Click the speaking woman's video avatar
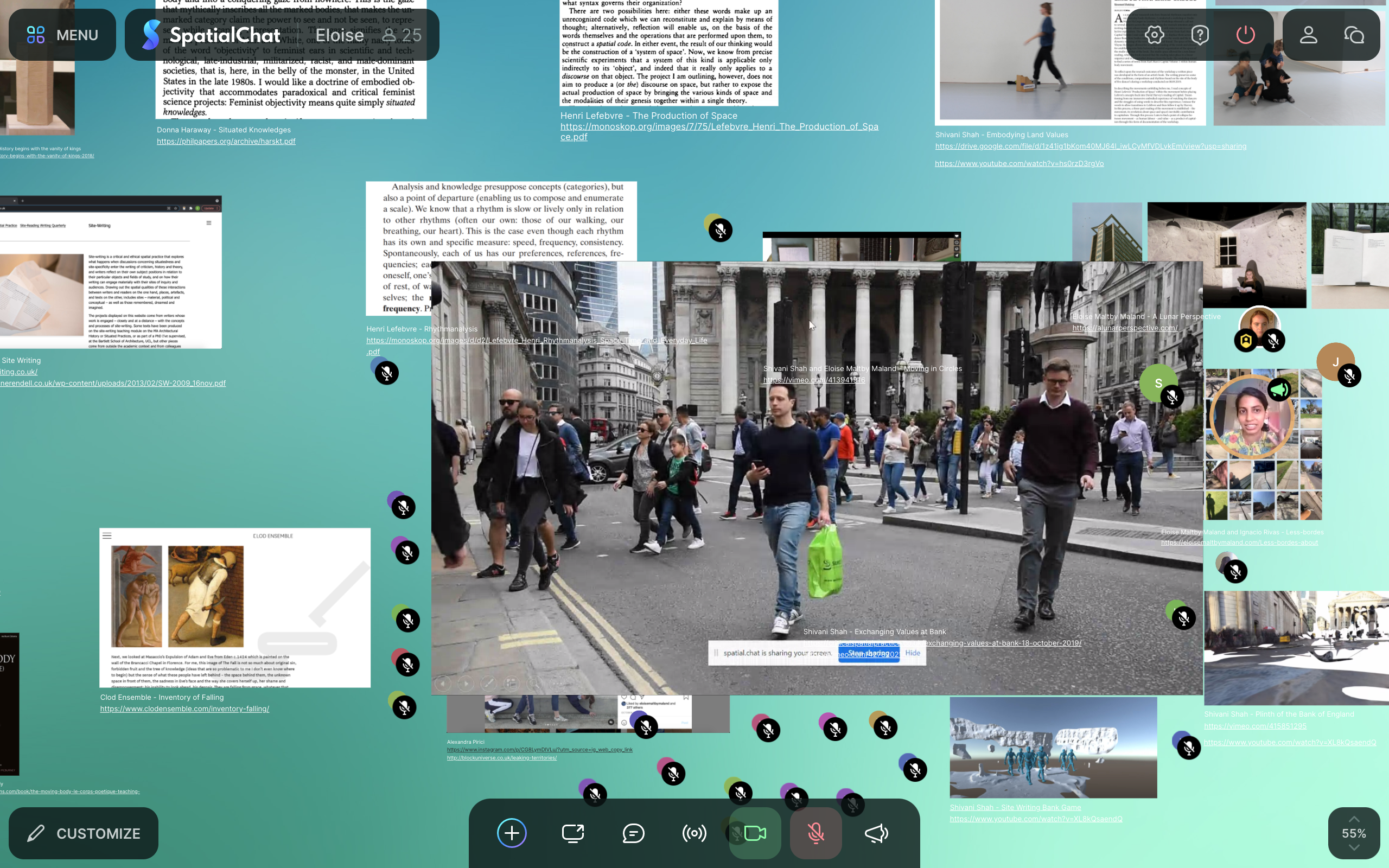The width and height of the screenshot is (1389, 868). click(x=1251, y=417)
